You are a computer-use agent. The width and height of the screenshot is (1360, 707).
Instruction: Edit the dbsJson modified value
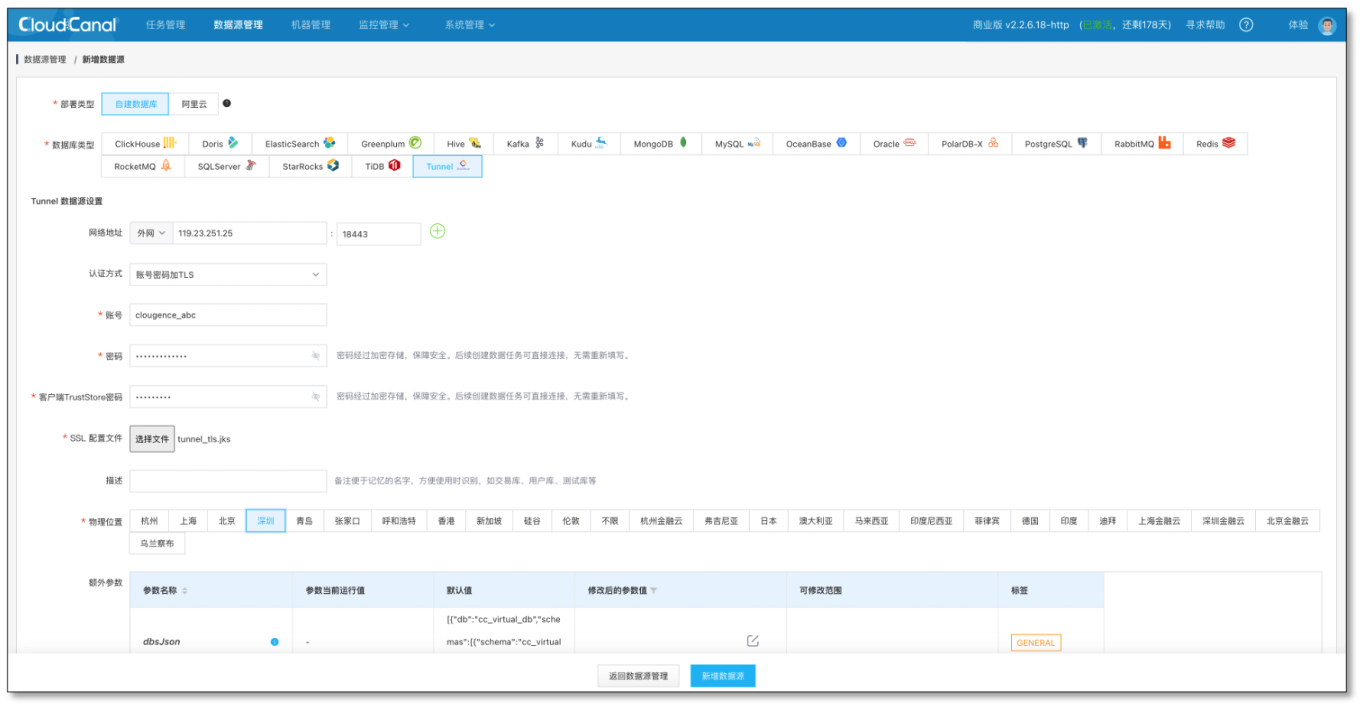[753, 640]
